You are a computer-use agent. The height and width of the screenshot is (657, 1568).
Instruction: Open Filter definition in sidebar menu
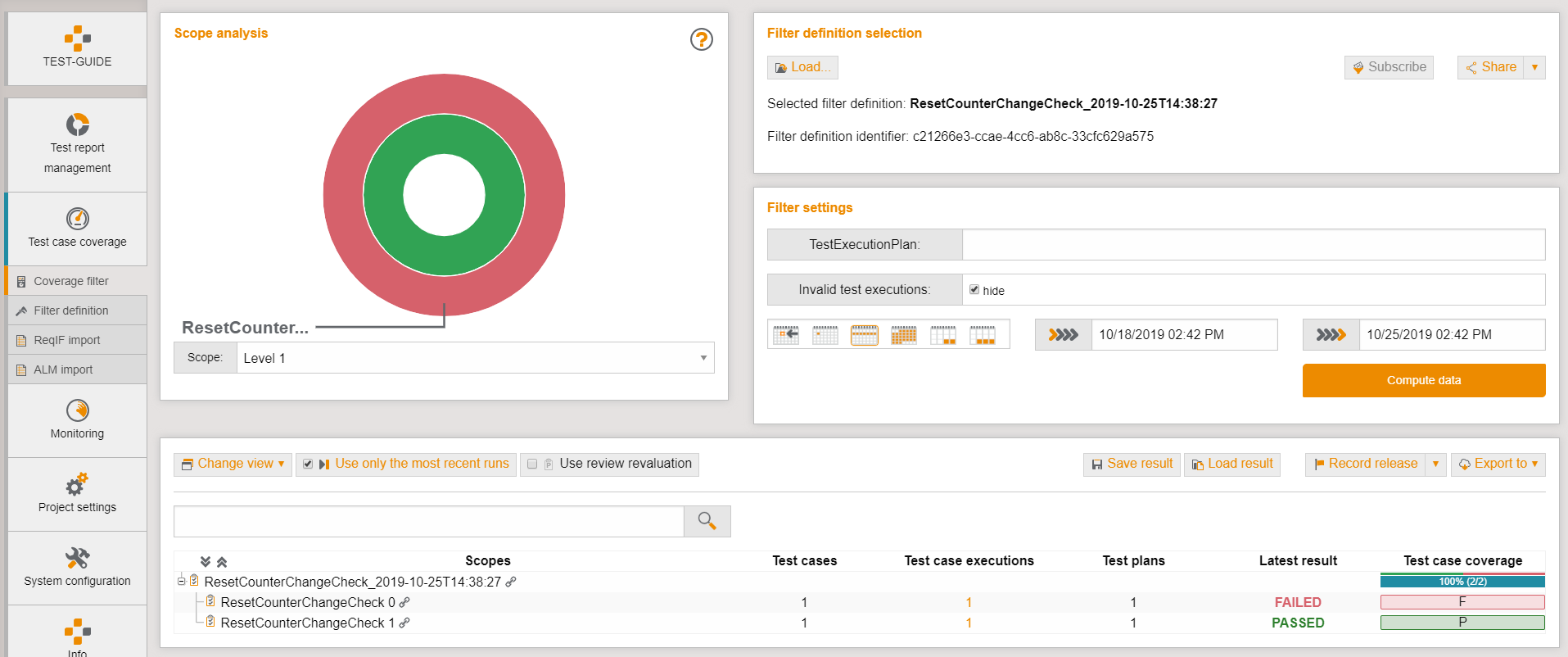pos(71,310)
